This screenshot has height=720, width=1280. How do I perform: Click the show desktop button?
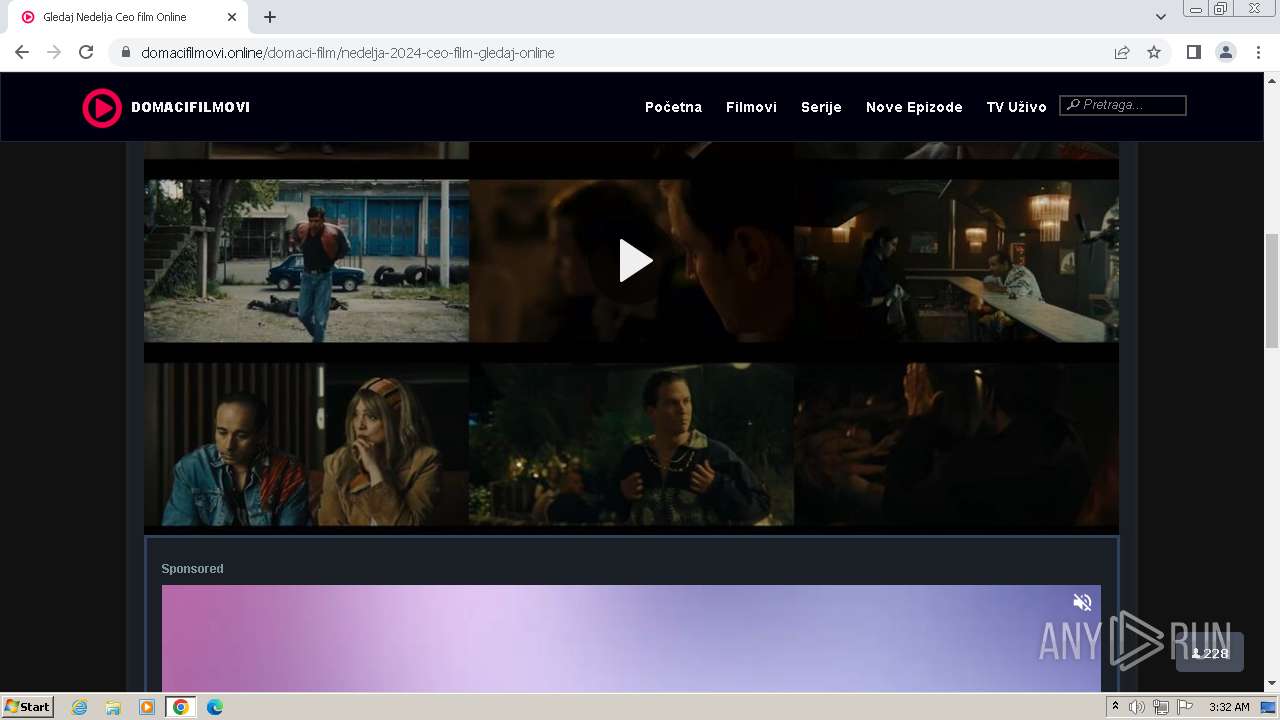[1269, 707]
